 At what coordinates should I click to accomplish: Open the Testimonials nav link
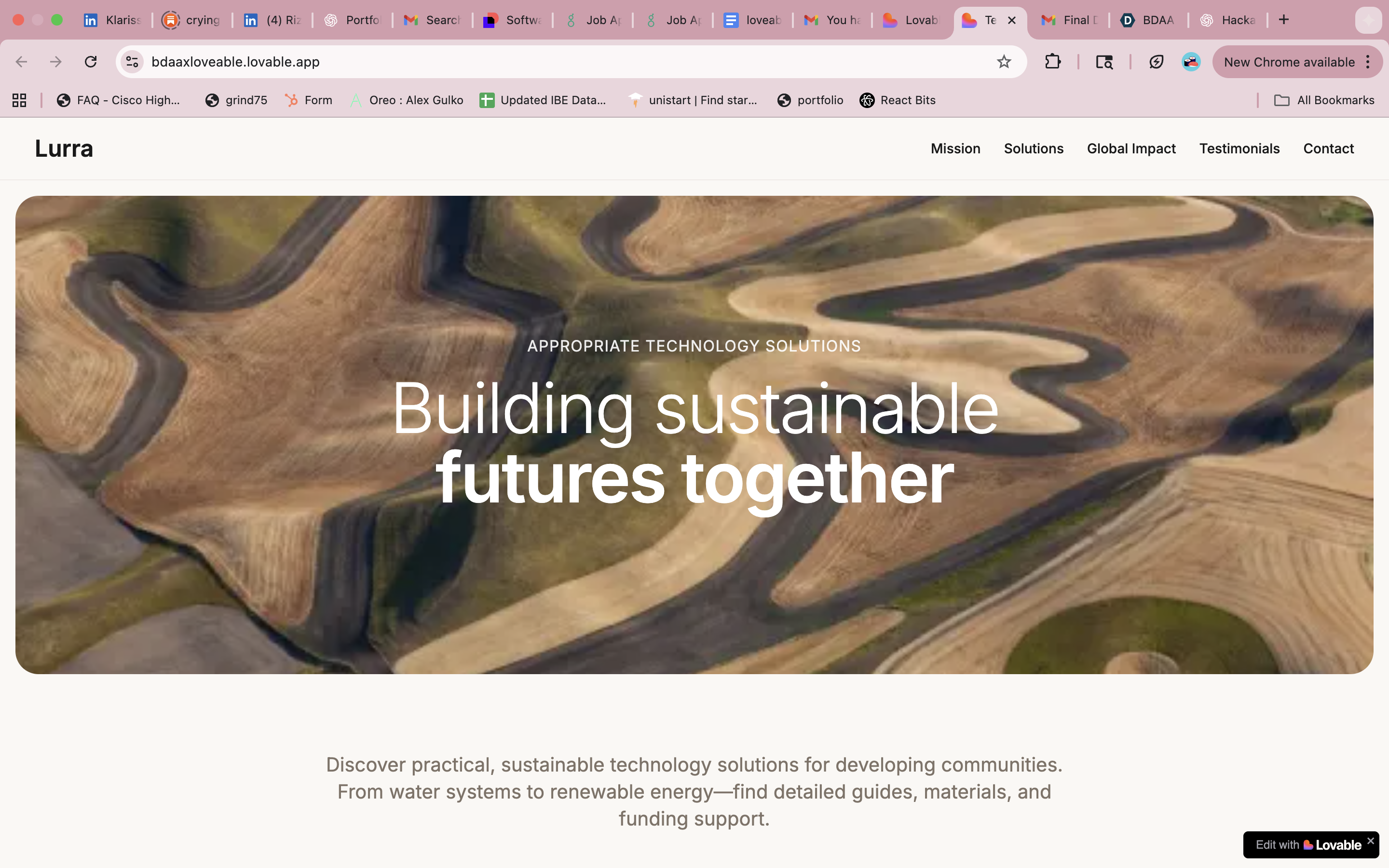click(x=1239, y=149)
